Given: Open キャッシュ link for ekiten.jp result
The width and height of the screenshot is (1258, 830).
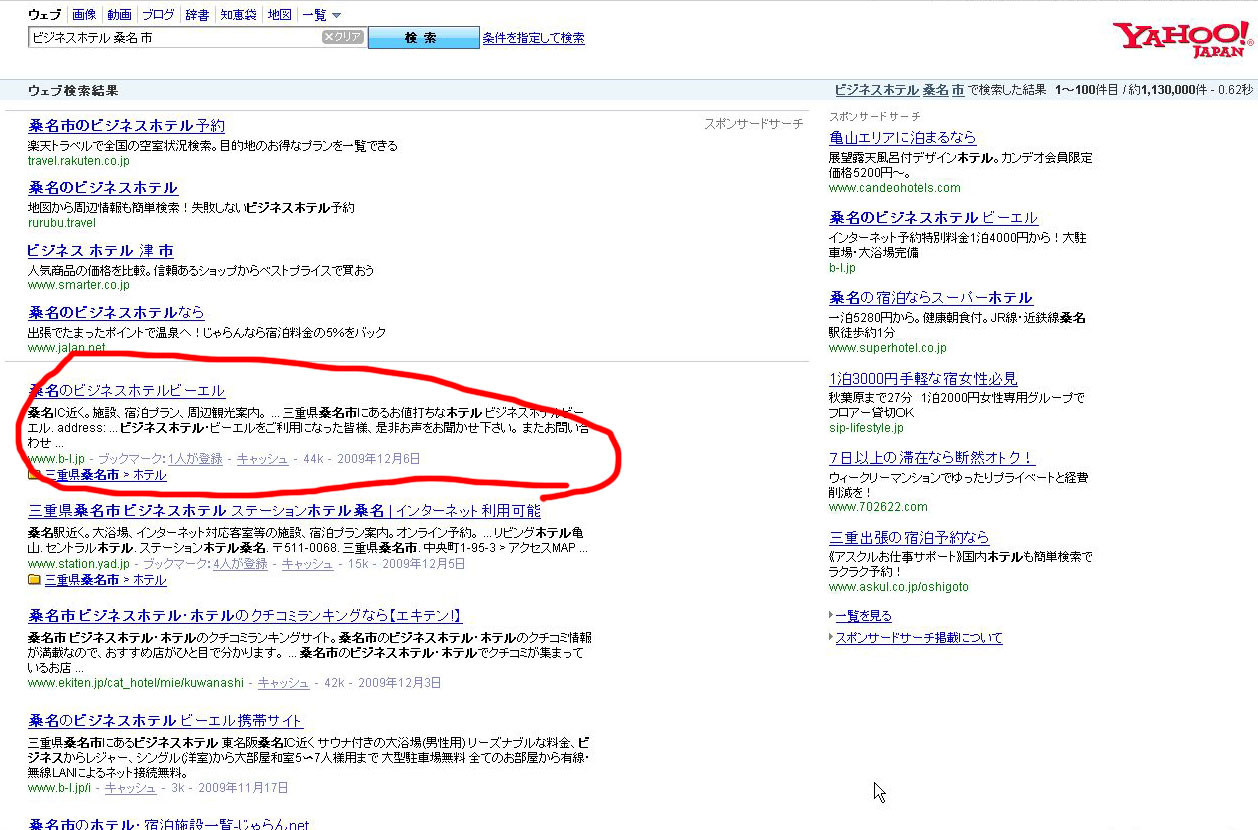Looking at the screenshot, I should [x=284, y=683].
